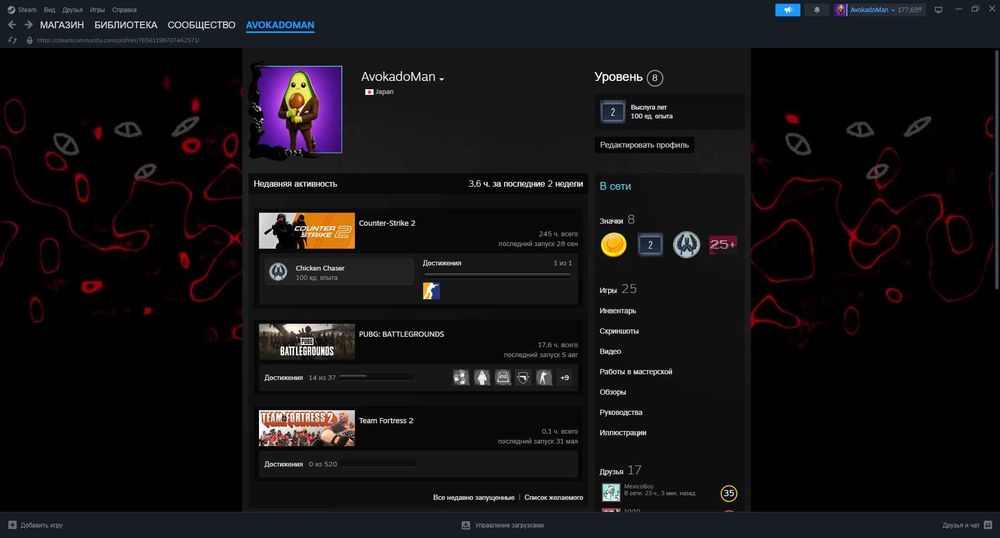1000x538 pixels.
Task: Open the Игры menu
Action: coord(97,10)
